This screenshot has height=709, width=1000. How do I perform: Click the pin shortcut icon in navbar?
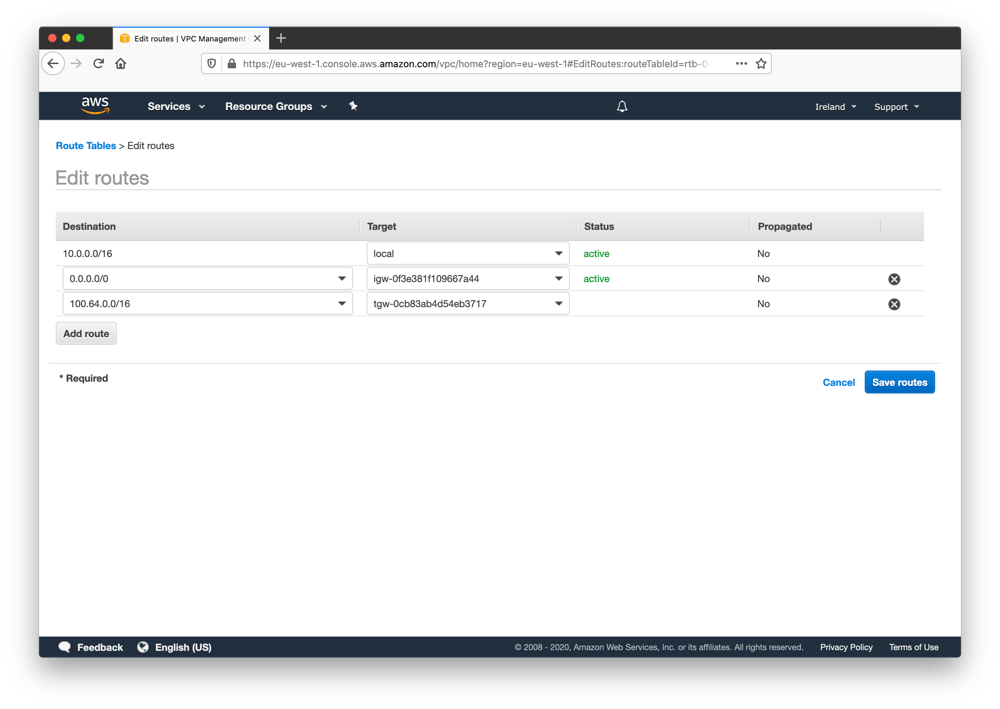click(353, 106)
